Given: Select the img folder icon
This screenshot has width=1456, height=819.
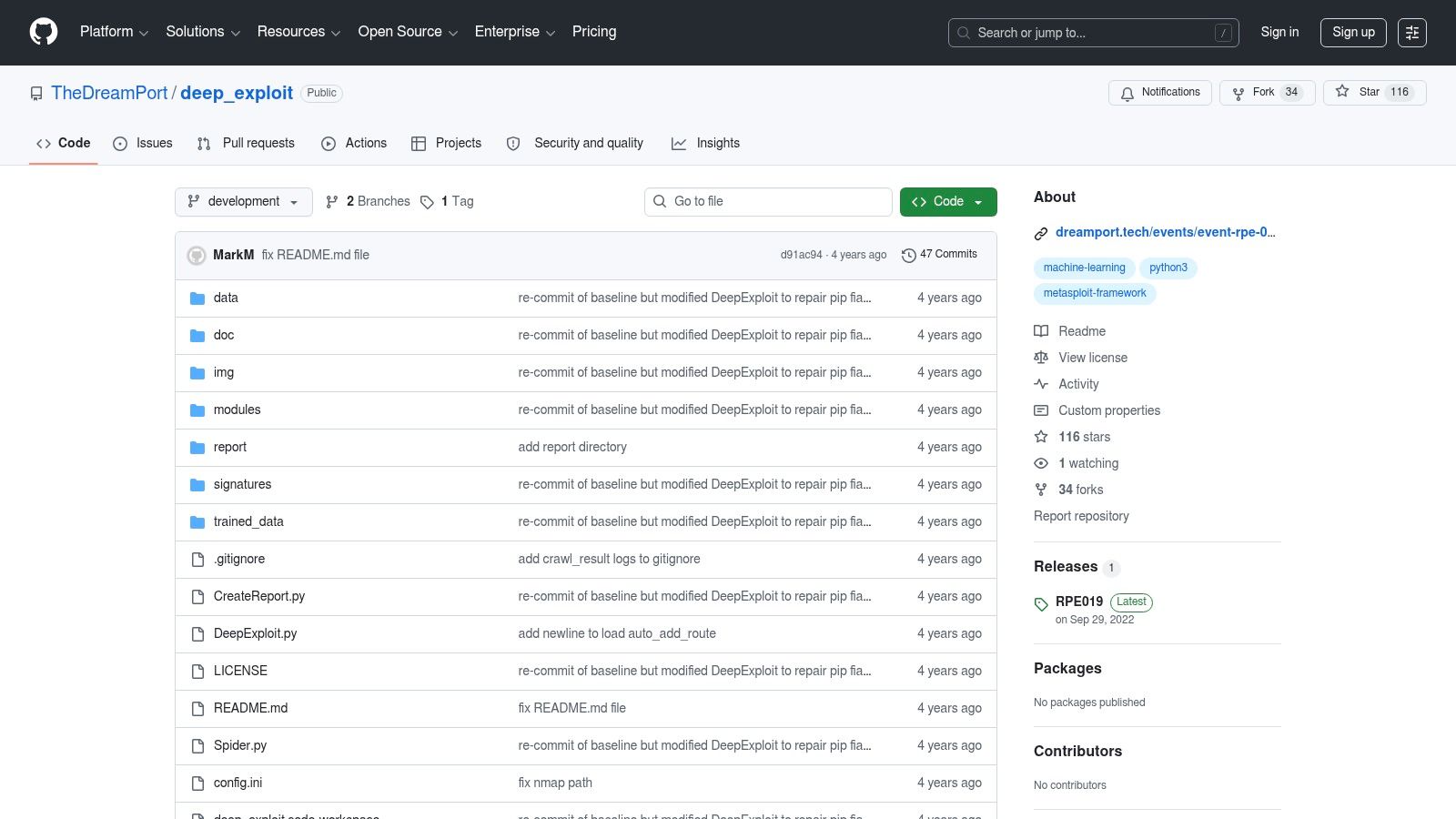Looking at the screenshot, I should tap(197, 373).
